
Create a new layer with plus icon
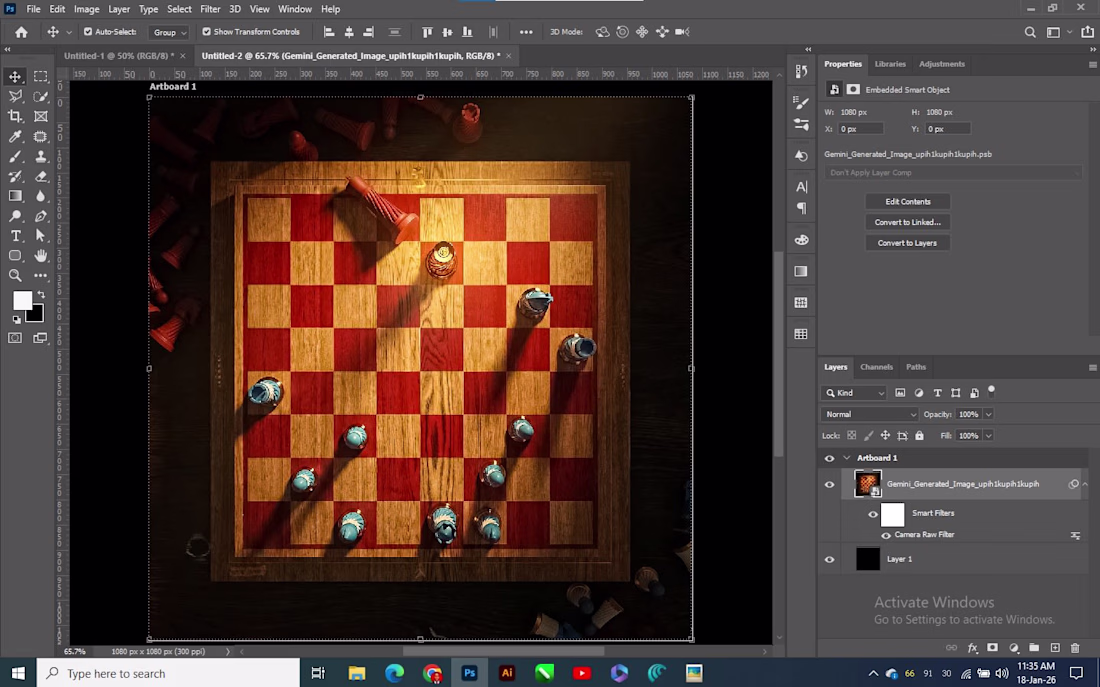coord(1054,648)
